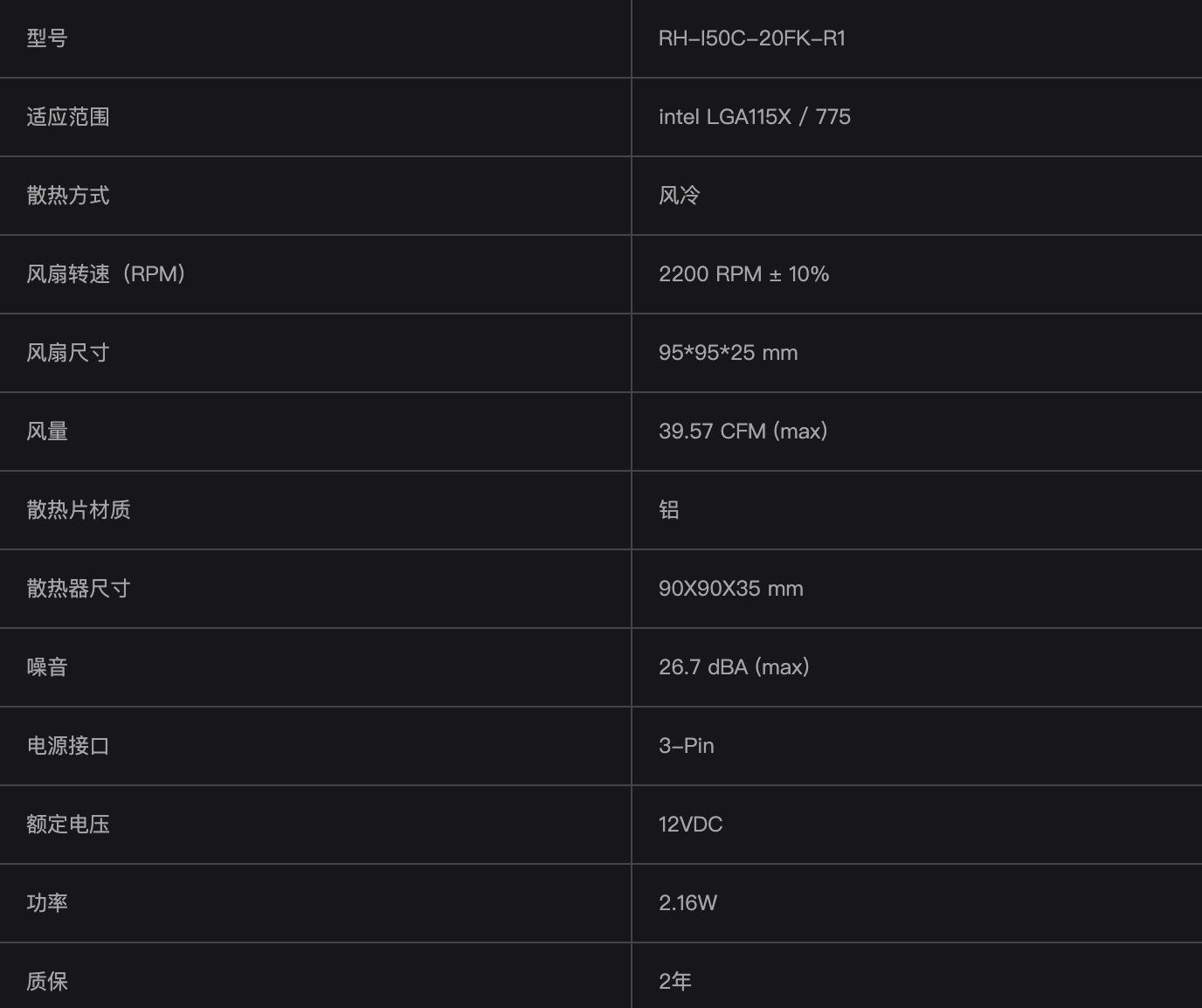Viewport: 1202px width, 1008px height.
Task: Select the 2200 RPM ± 10% value
Action: tap(743, 274)
